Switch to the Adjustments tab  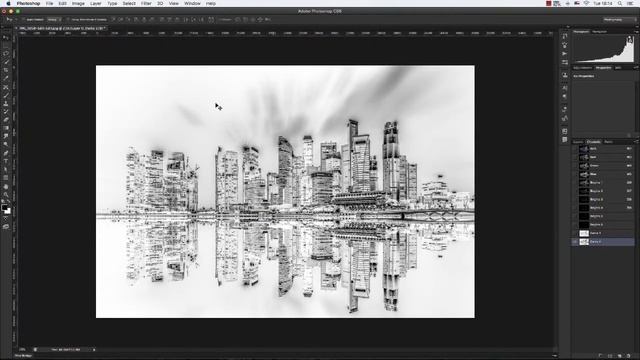582,68
